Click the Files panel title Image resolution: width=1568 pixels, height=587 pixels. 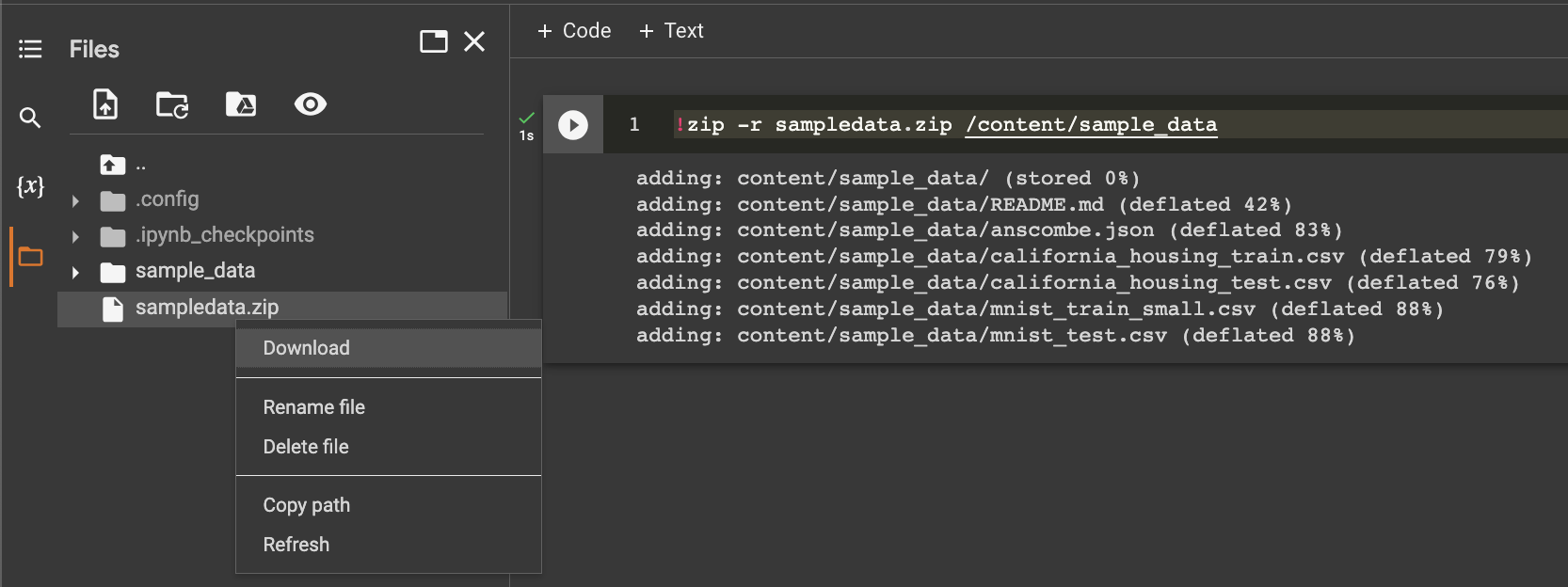click(x=94, y=49)
